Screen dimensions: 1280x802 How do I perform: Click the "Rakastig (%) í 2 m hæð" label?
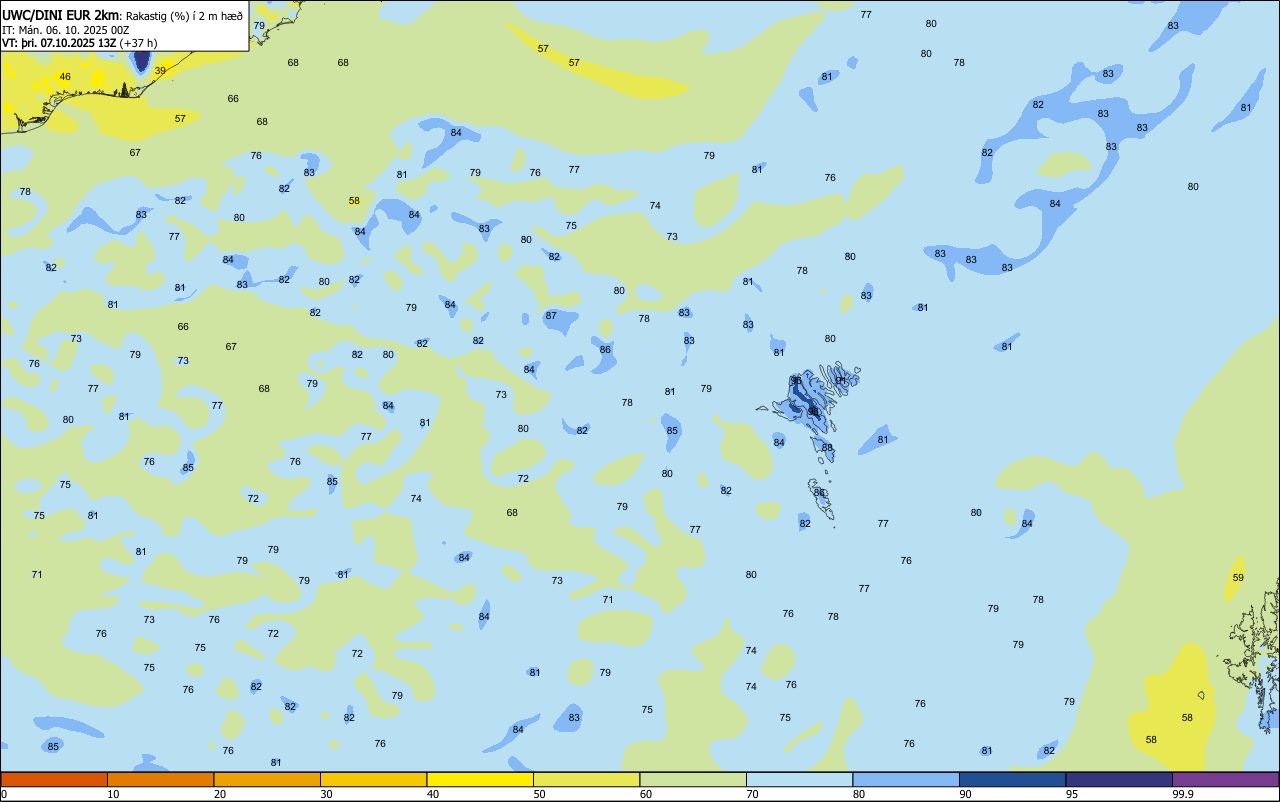(x=184, y=15)
